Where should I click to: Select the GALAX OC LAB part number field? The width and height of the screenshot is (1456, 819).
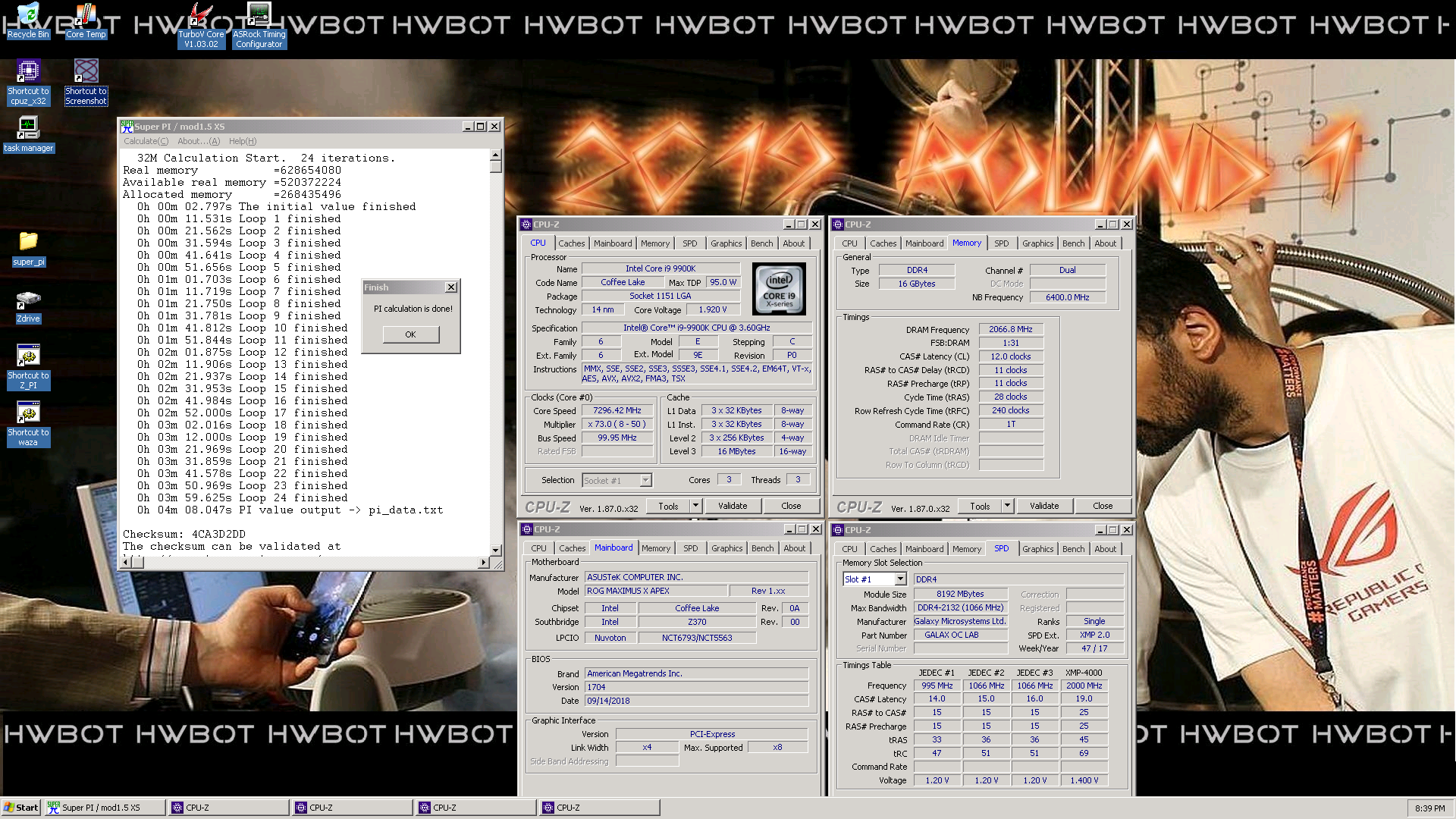tap(960, 635)
